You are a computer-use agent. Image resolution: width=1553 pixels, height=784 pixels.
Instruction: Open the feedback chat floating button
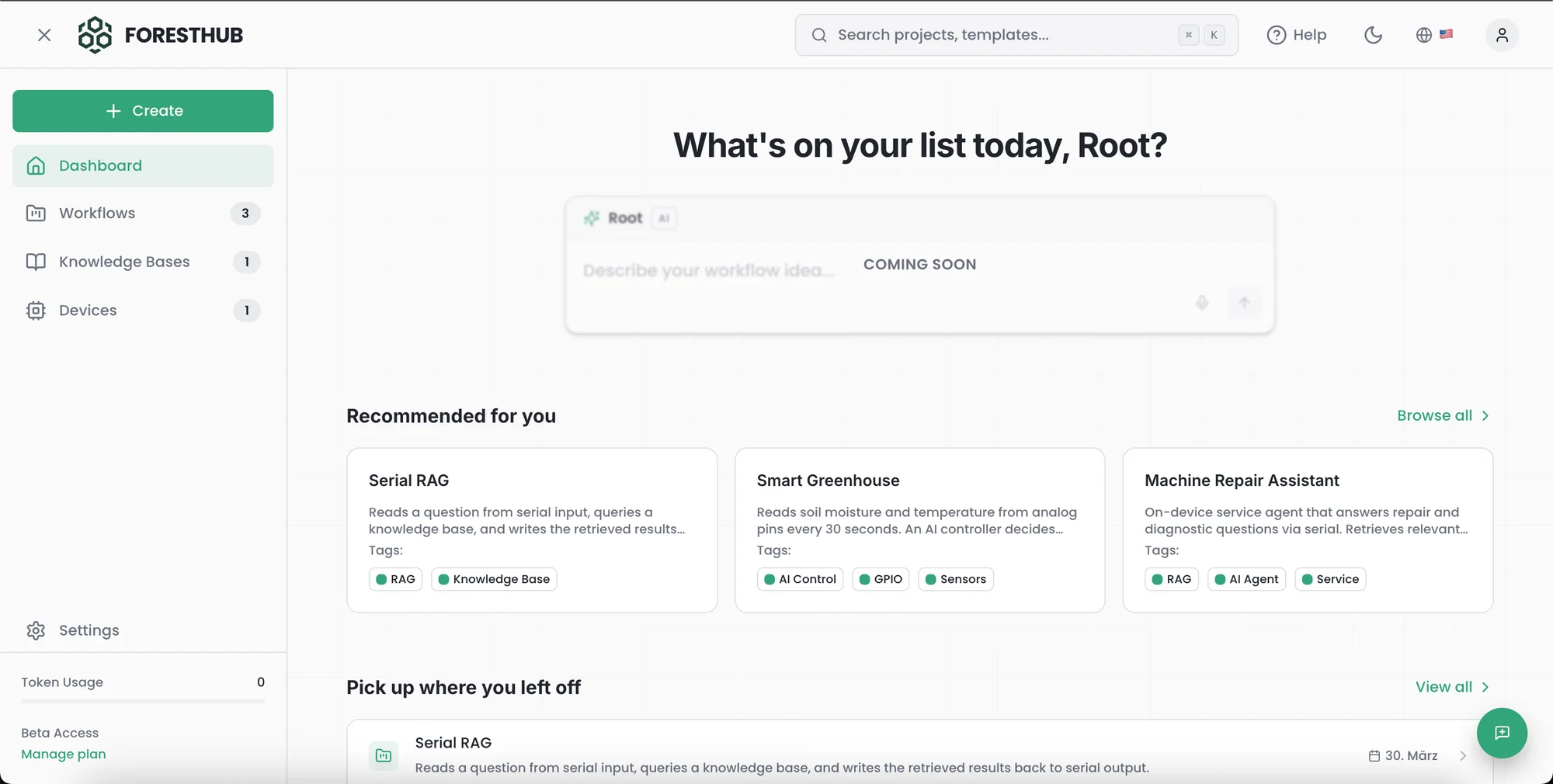(1502, 733)
